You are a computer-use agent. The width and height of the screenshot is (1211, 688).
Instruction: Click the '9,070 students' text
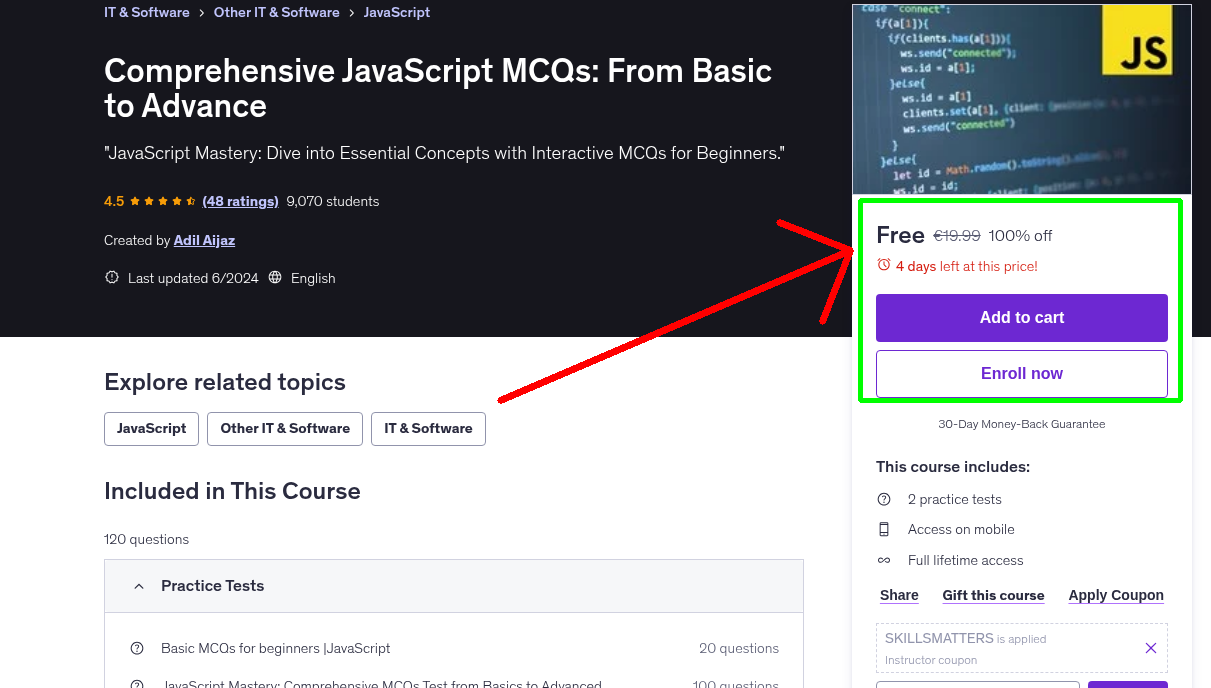[x=333, y=201]
